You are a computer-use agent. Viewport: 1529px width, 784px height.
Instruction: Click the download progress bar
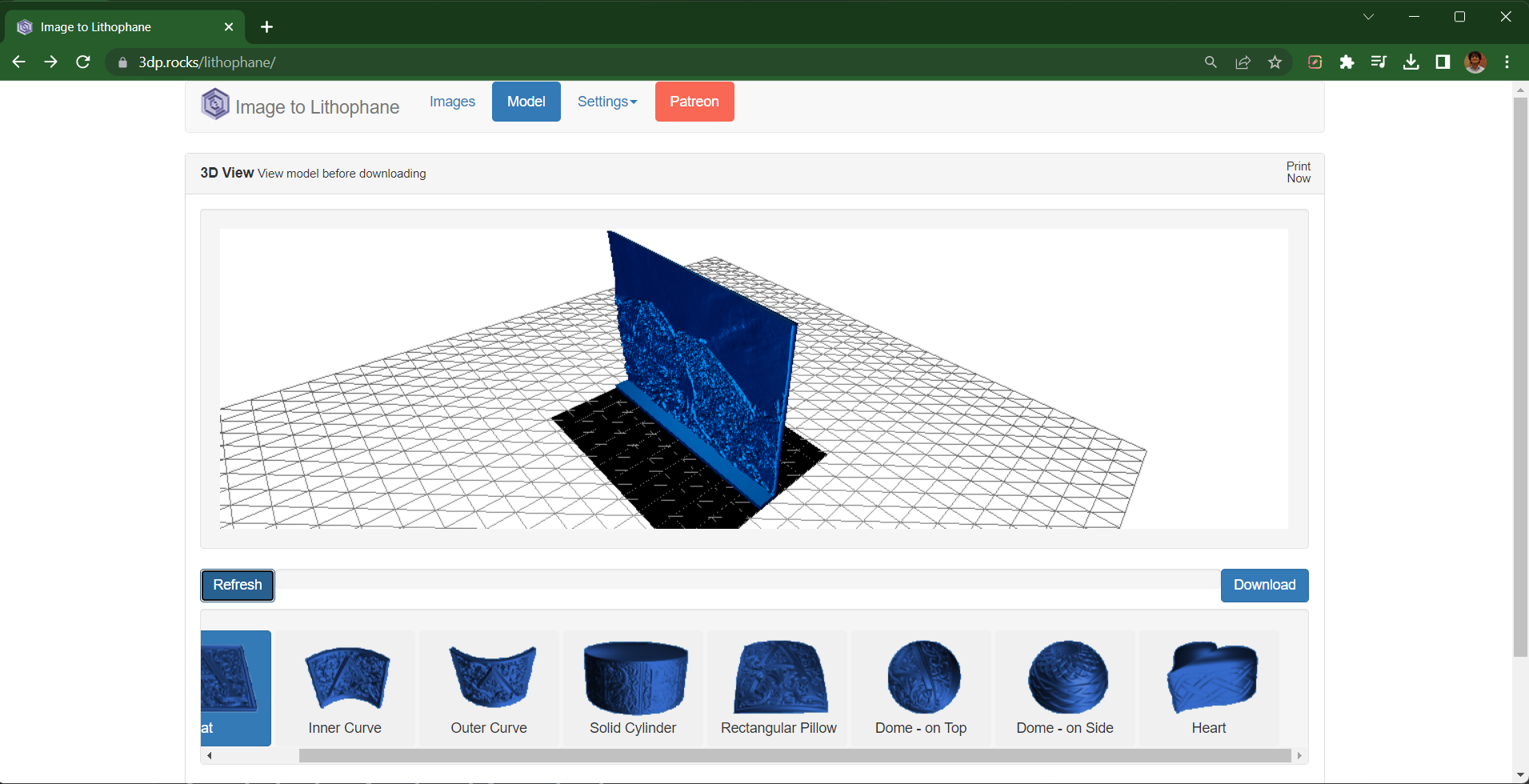(x=747, y=579)
